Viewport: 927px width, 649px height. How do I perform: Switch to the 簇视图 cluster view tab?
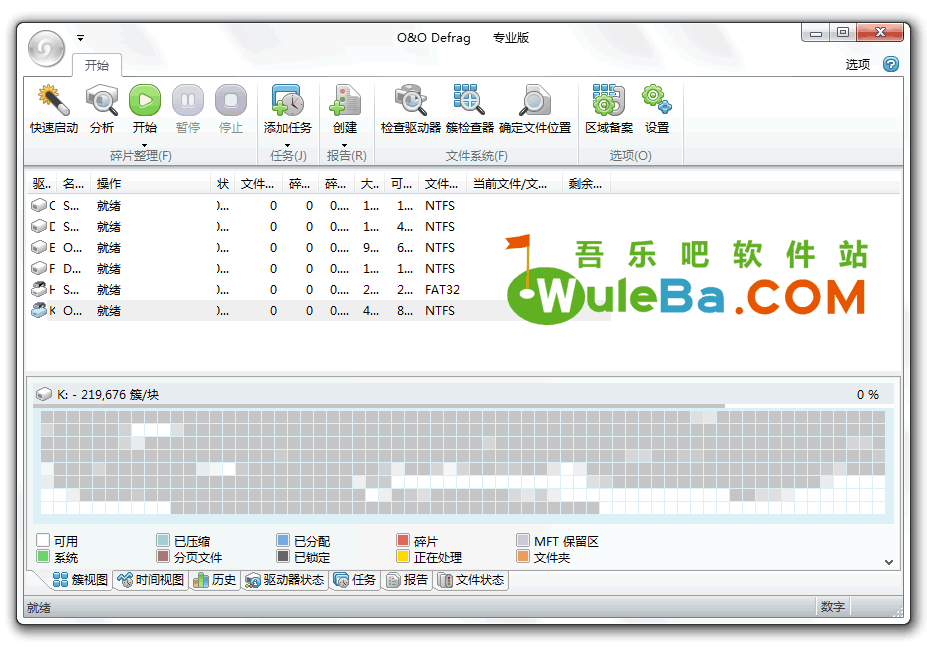pos(80,580)
